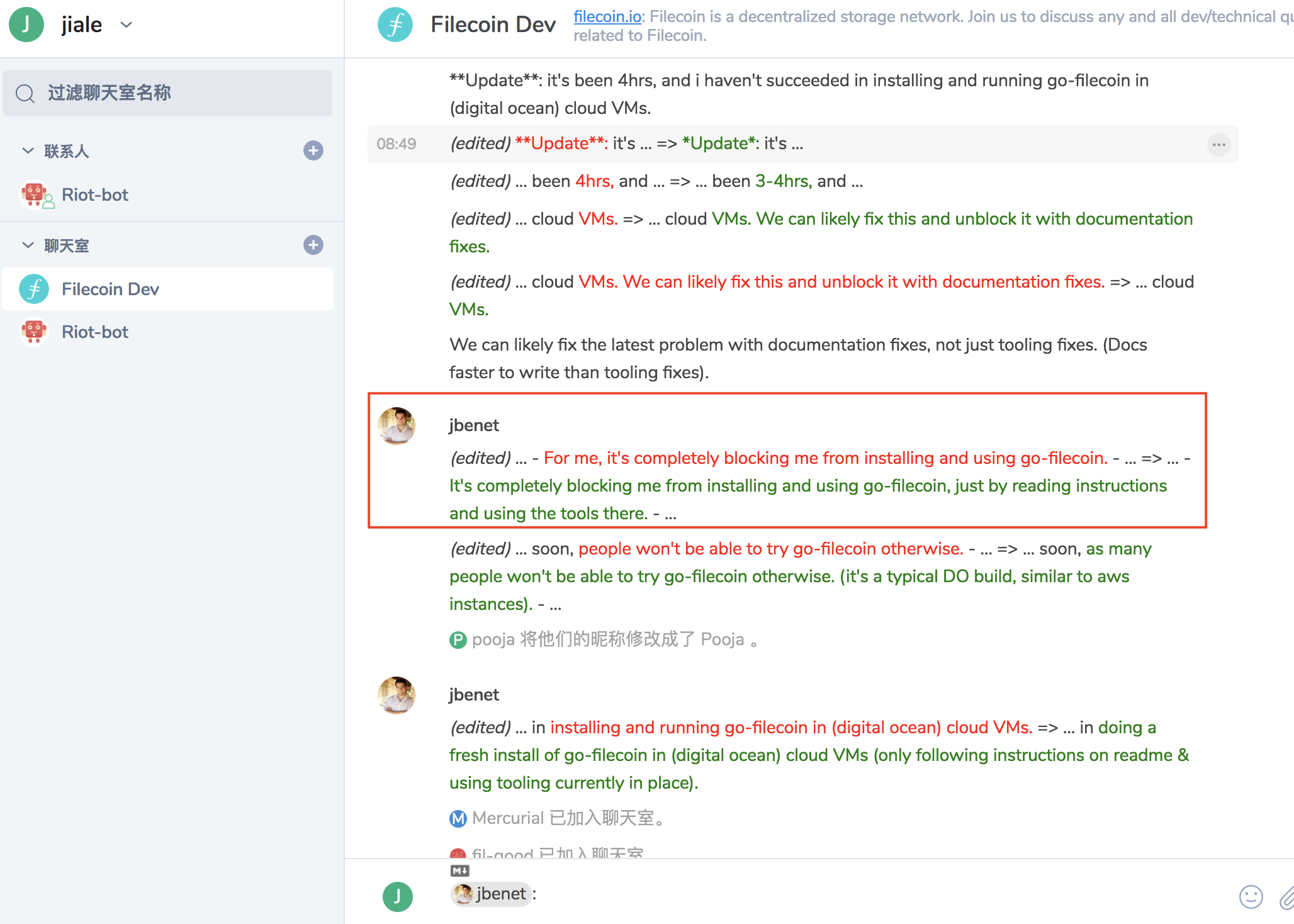Open the Riot-bot contact under 联系人

click(x=94, y=194)
